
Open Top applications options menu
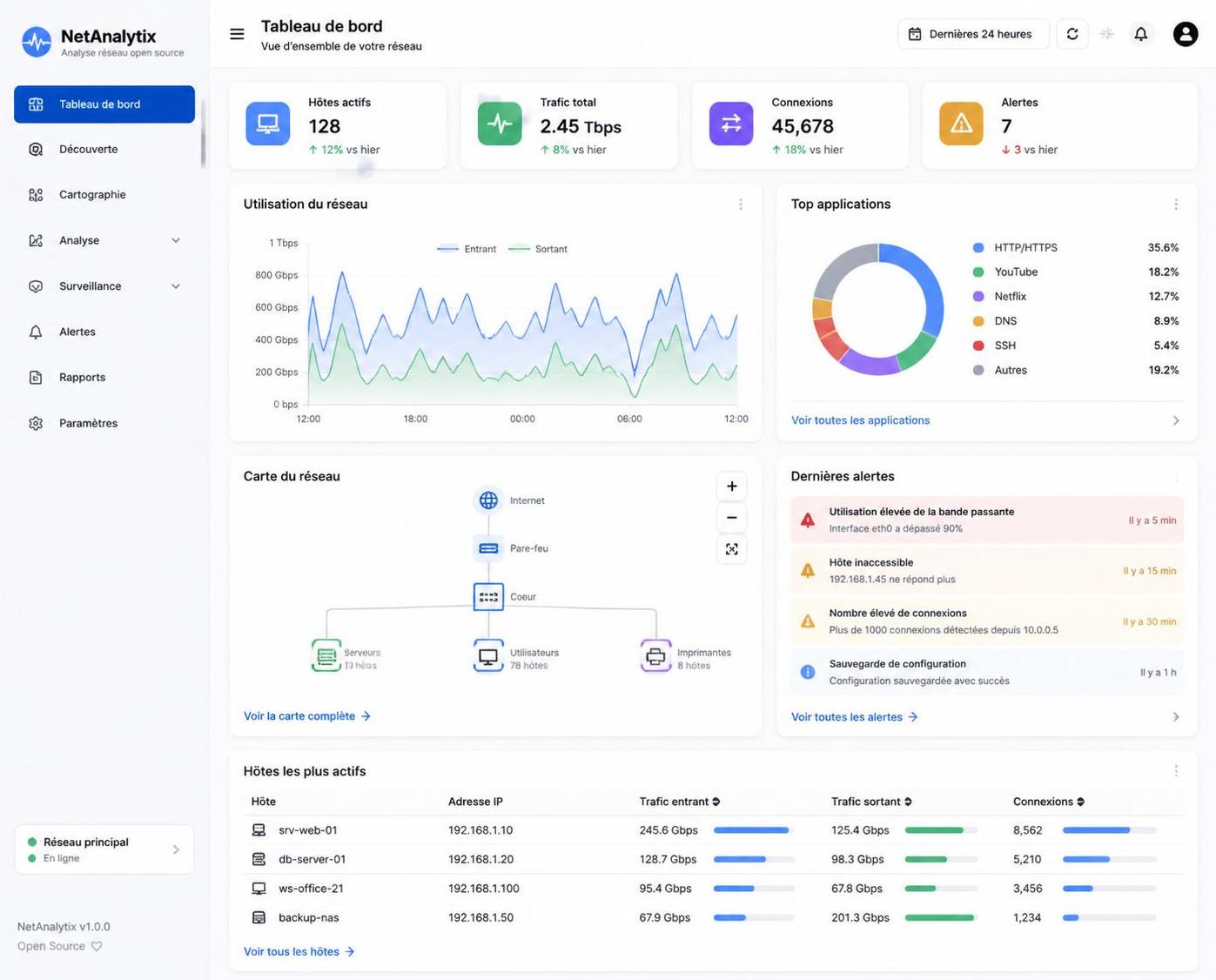pos(1176,205)
